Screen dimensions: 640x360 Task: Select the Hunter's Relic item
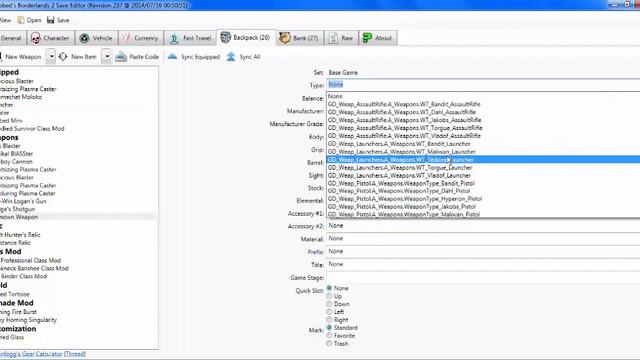coord(20,235)
